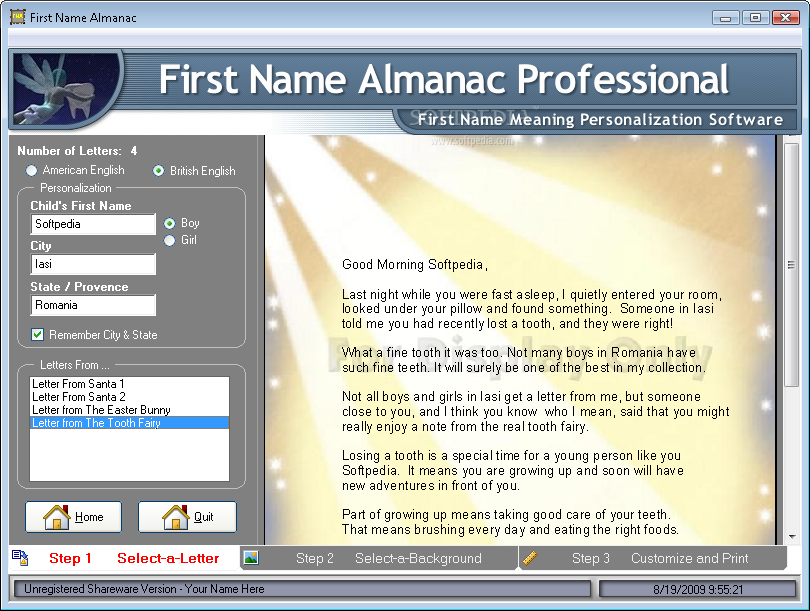The width and height of the screenshot is (810, 611).
Task: Click the City input field
Action: coord(93,264)
